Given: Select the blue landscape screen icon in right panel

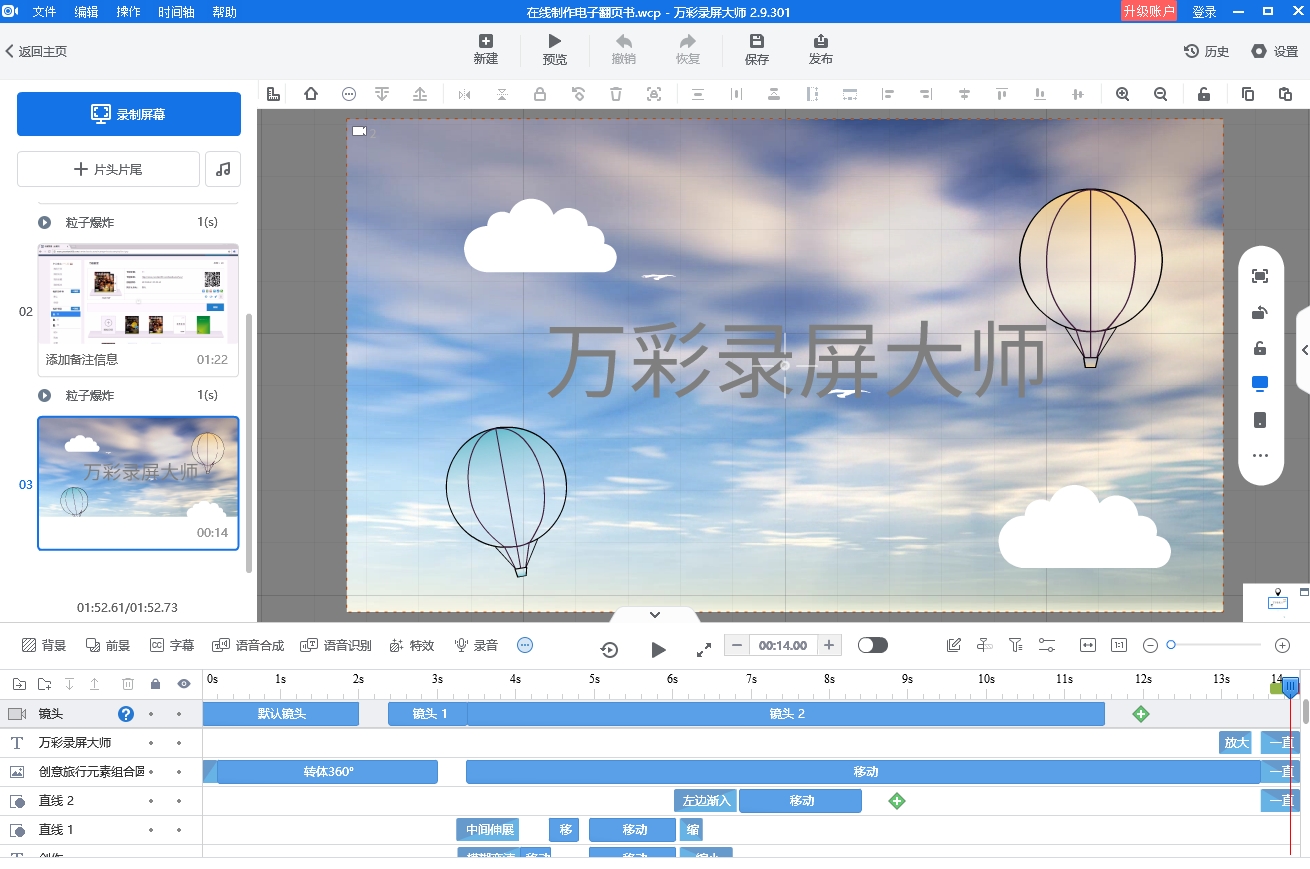Looking at the screenshot, I should click(x=1260, y=384).
